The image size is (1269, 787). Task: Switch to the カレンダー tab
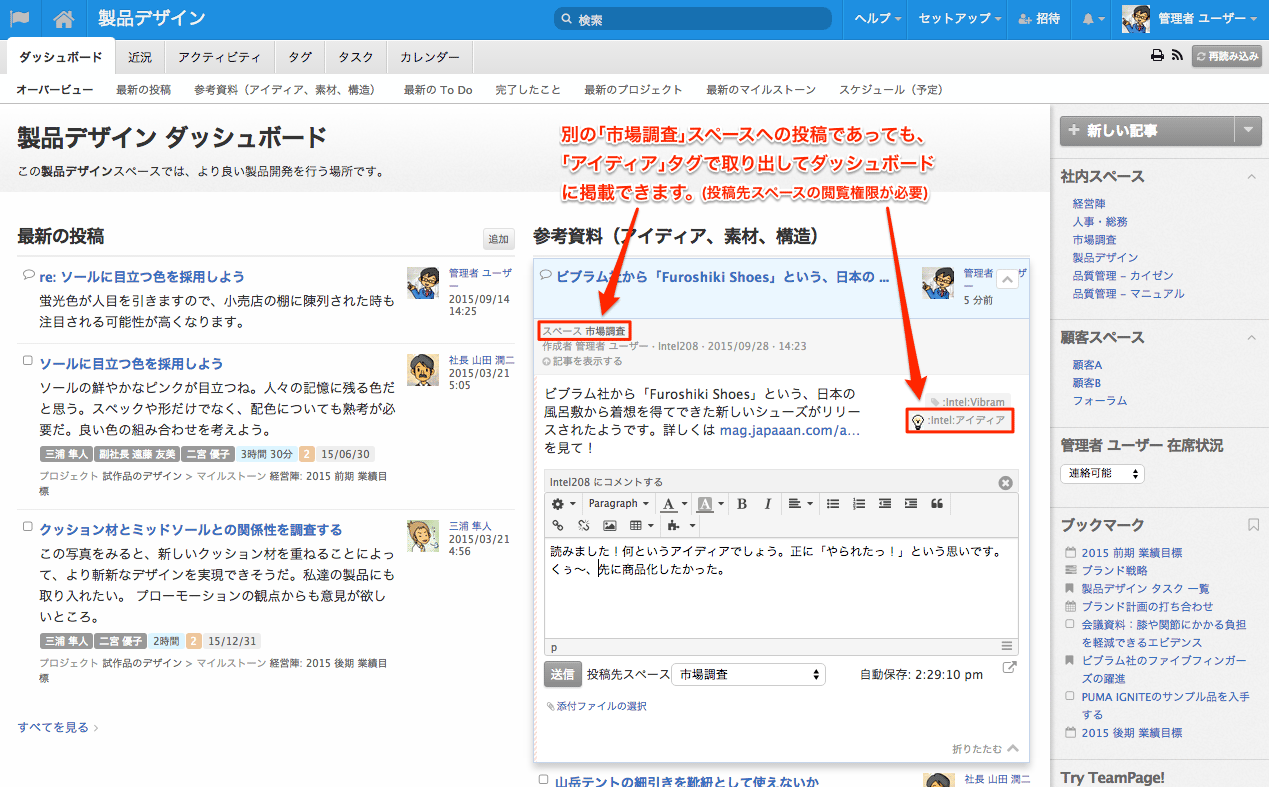tap(430, 58)
